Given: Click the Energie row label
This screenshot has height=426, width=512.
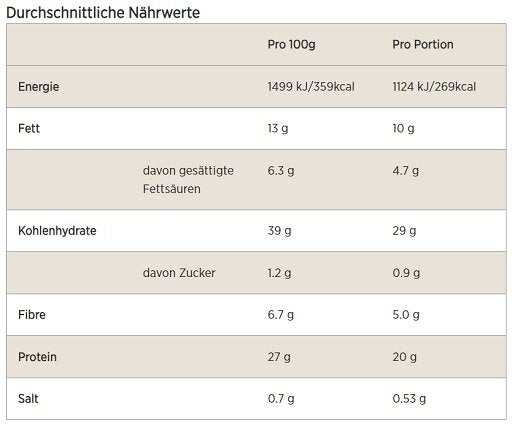Looking at the screenshot, I should [x=39, y=87].
